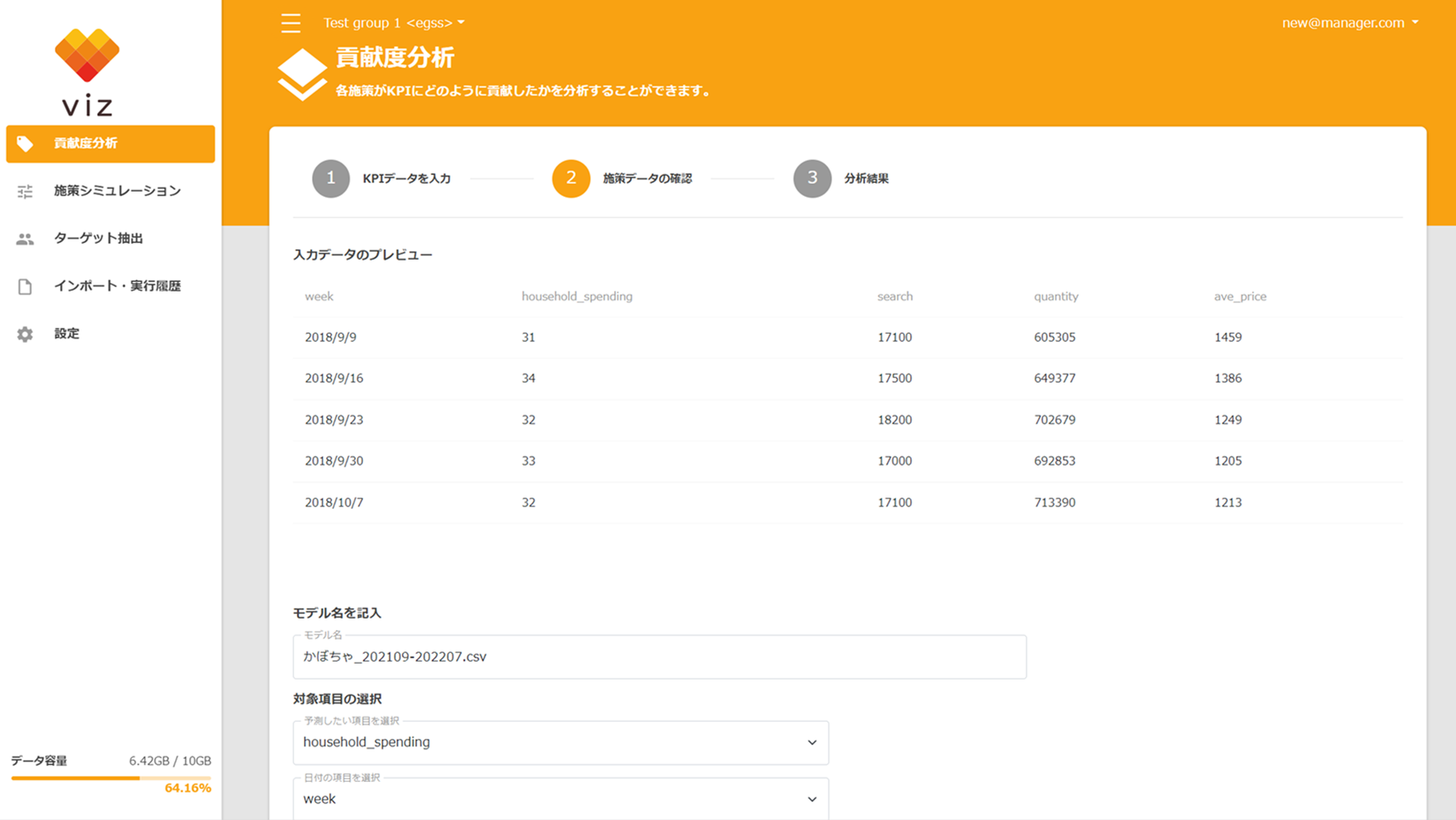Click ave_price value 1459
The height and width of the screenshot is (820, 1456).
[1228, 338]
